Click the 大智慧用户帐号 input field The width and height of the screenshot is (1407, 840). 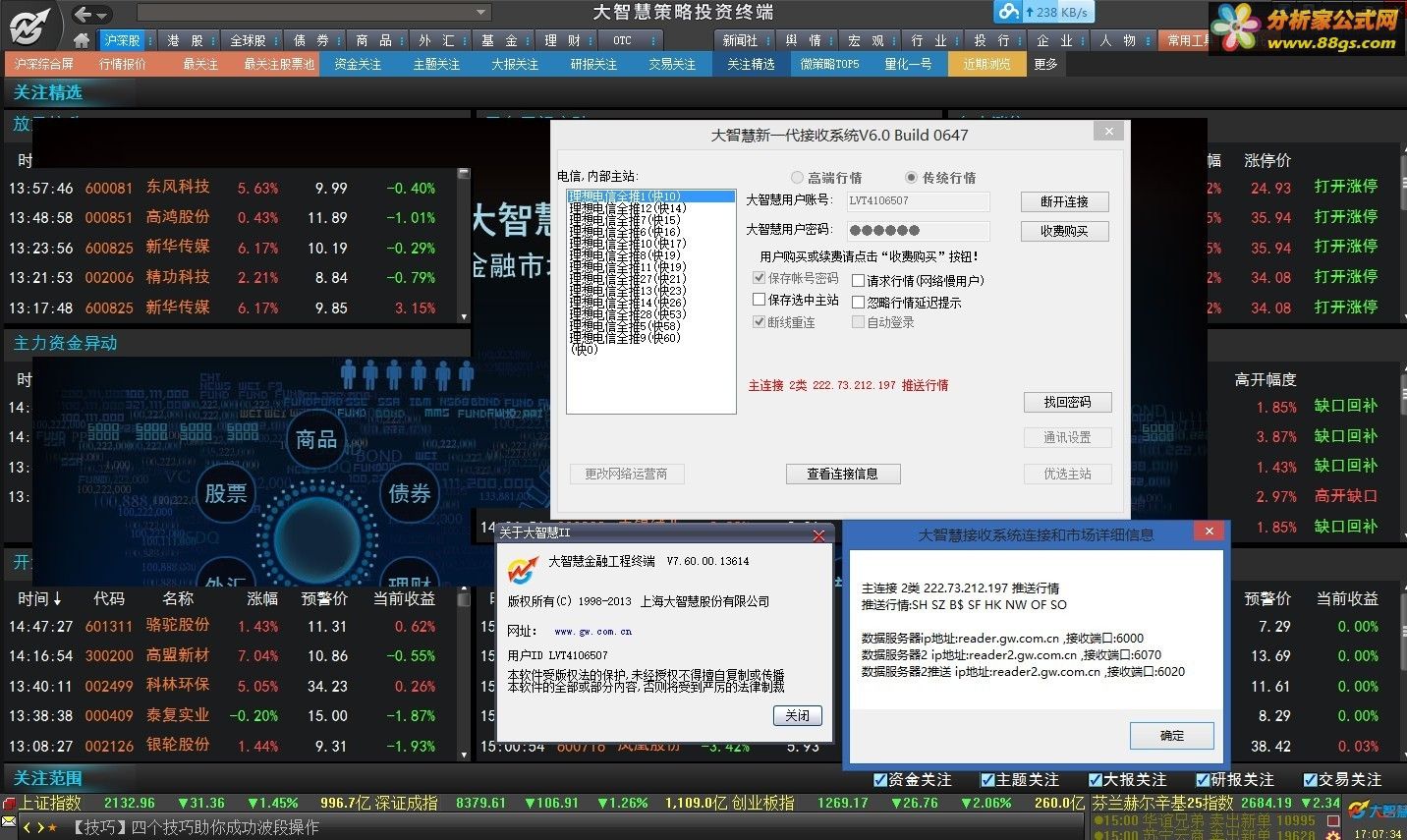pyautogui.click(x=918, y=200)
